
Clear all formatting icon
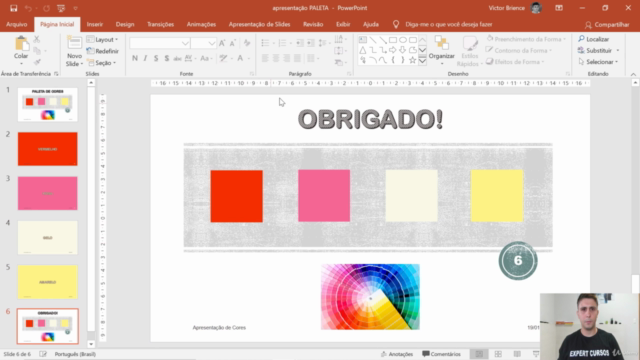[247, 43]
